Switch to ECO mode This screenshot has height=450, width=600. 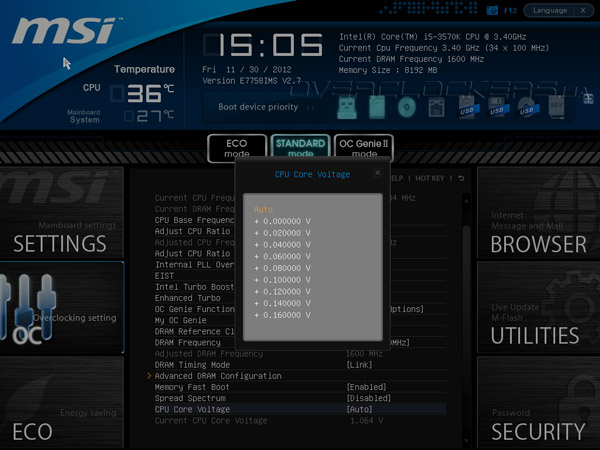coord(237,148)
